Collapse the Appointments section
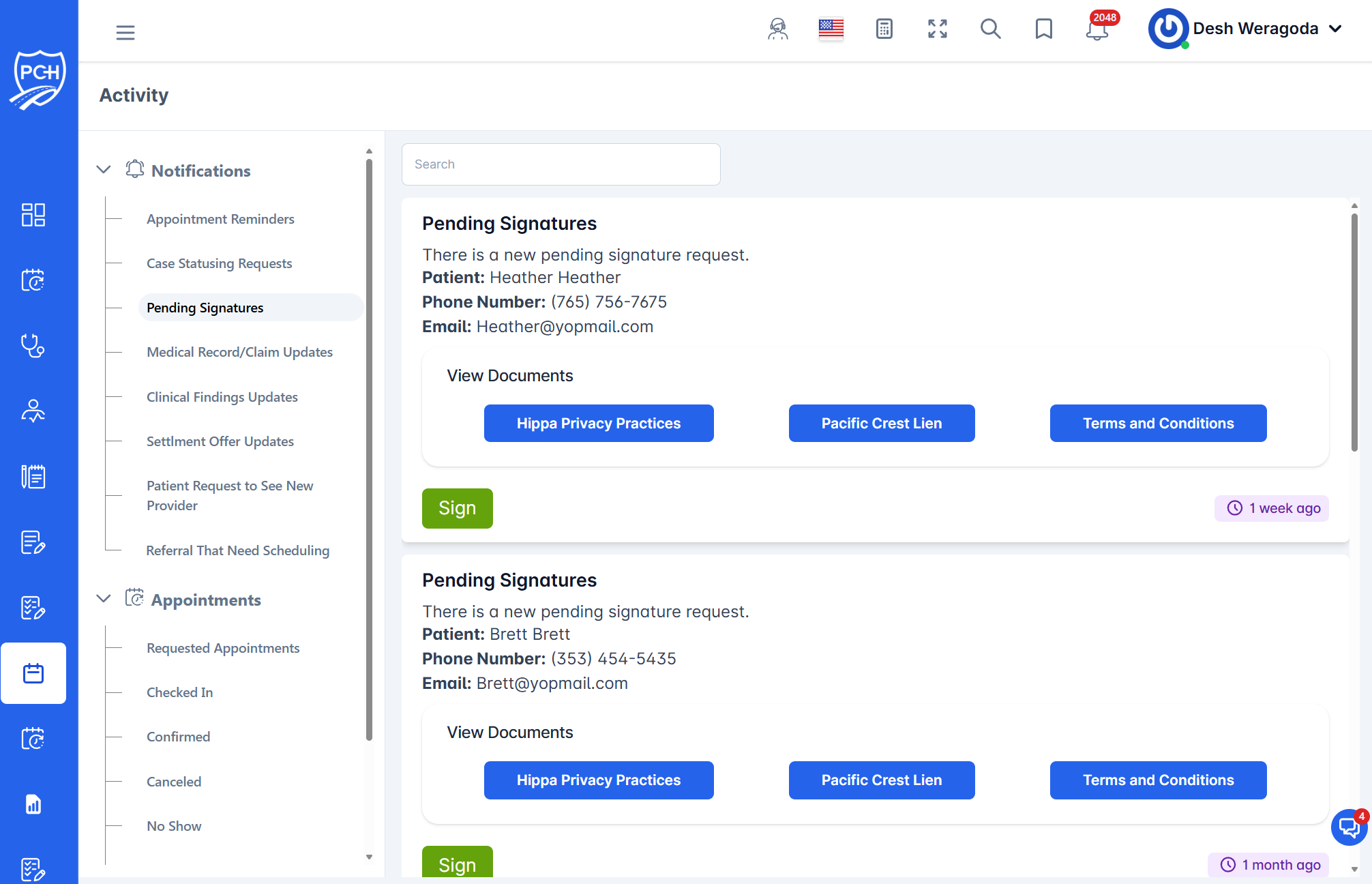1372x884 pixels. 104,599
